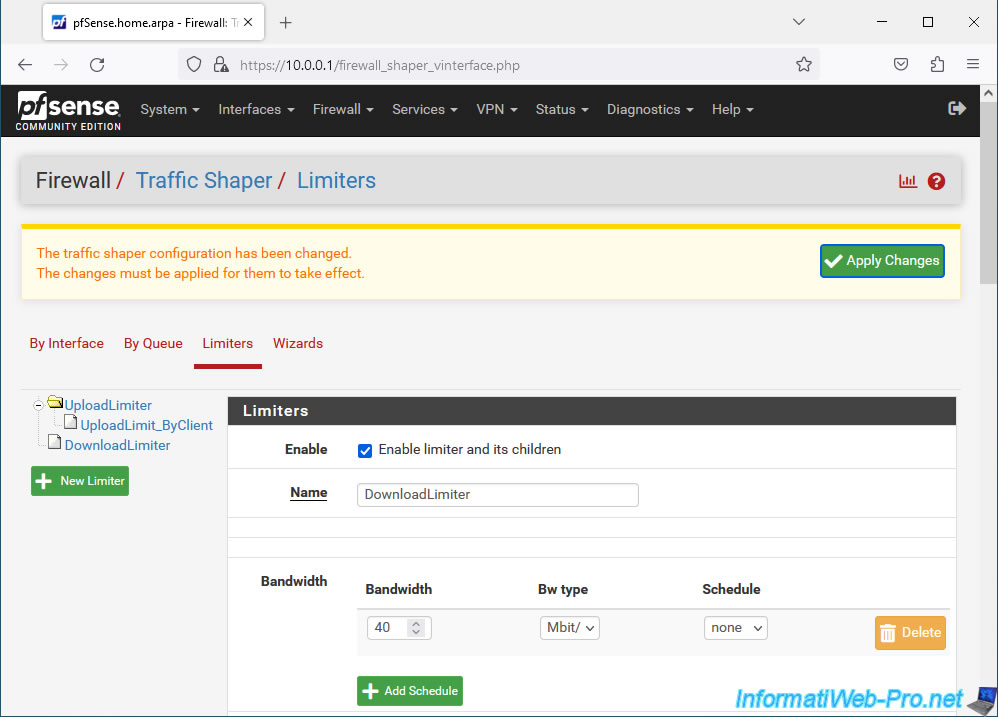Open the Services menu
Image resolution: width=998 pixels, height=717 pixels.
coord(425,109)
